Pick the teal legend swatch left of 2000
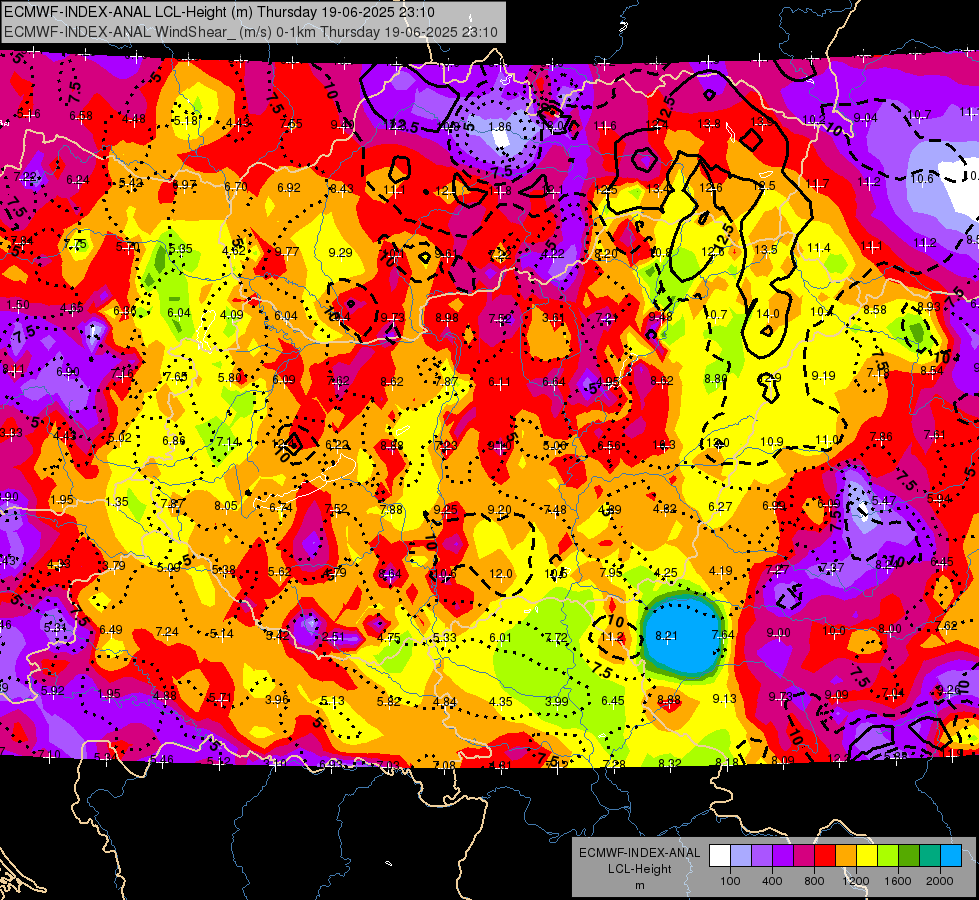This screenshot has height=900, width=979. pyautogui.click(x=930, y=855)
